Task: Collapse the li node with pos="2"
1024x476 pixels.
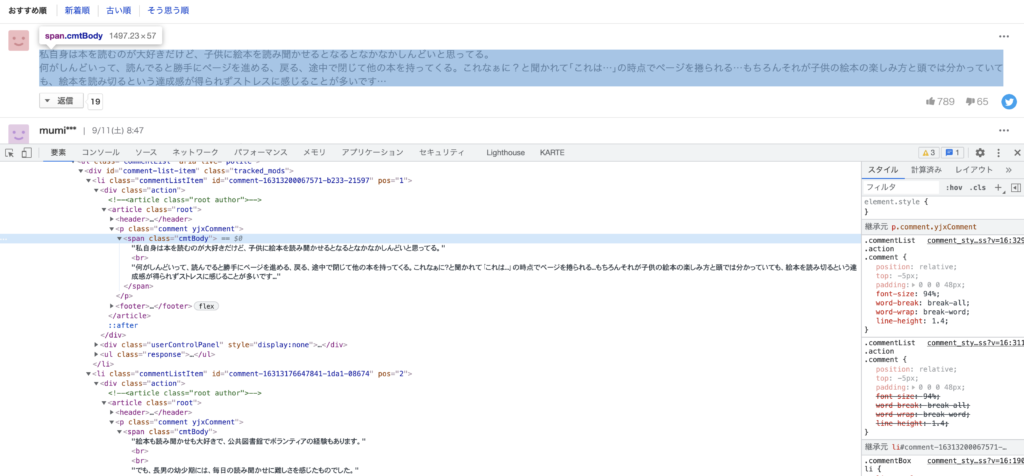Action: 89,373
